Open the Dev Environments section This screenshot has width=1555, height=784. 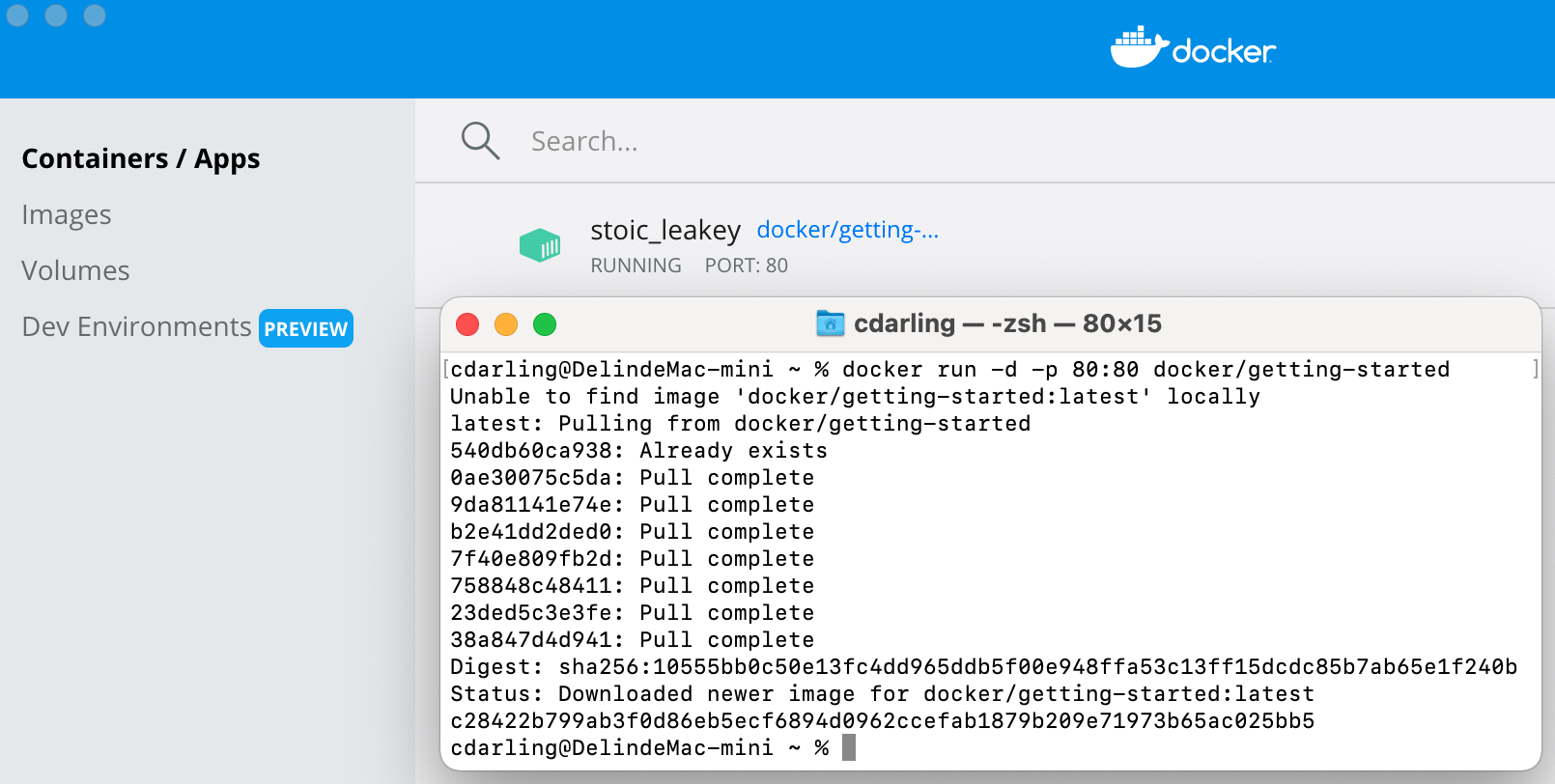[136, 326]
